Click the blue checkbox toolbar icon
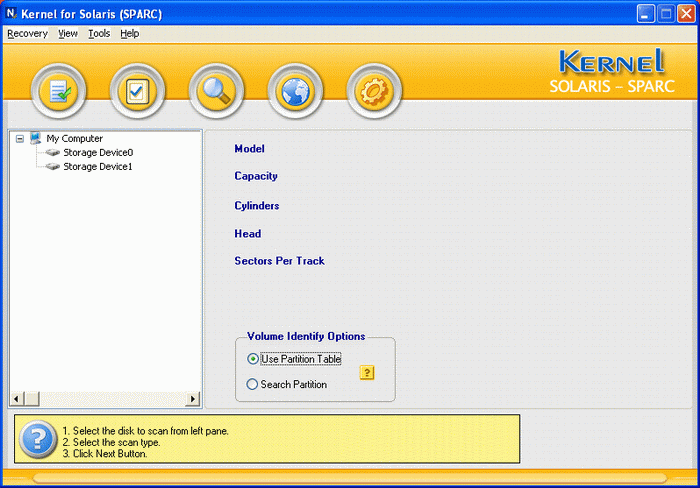700x488 pixels. tap(137, 92)
